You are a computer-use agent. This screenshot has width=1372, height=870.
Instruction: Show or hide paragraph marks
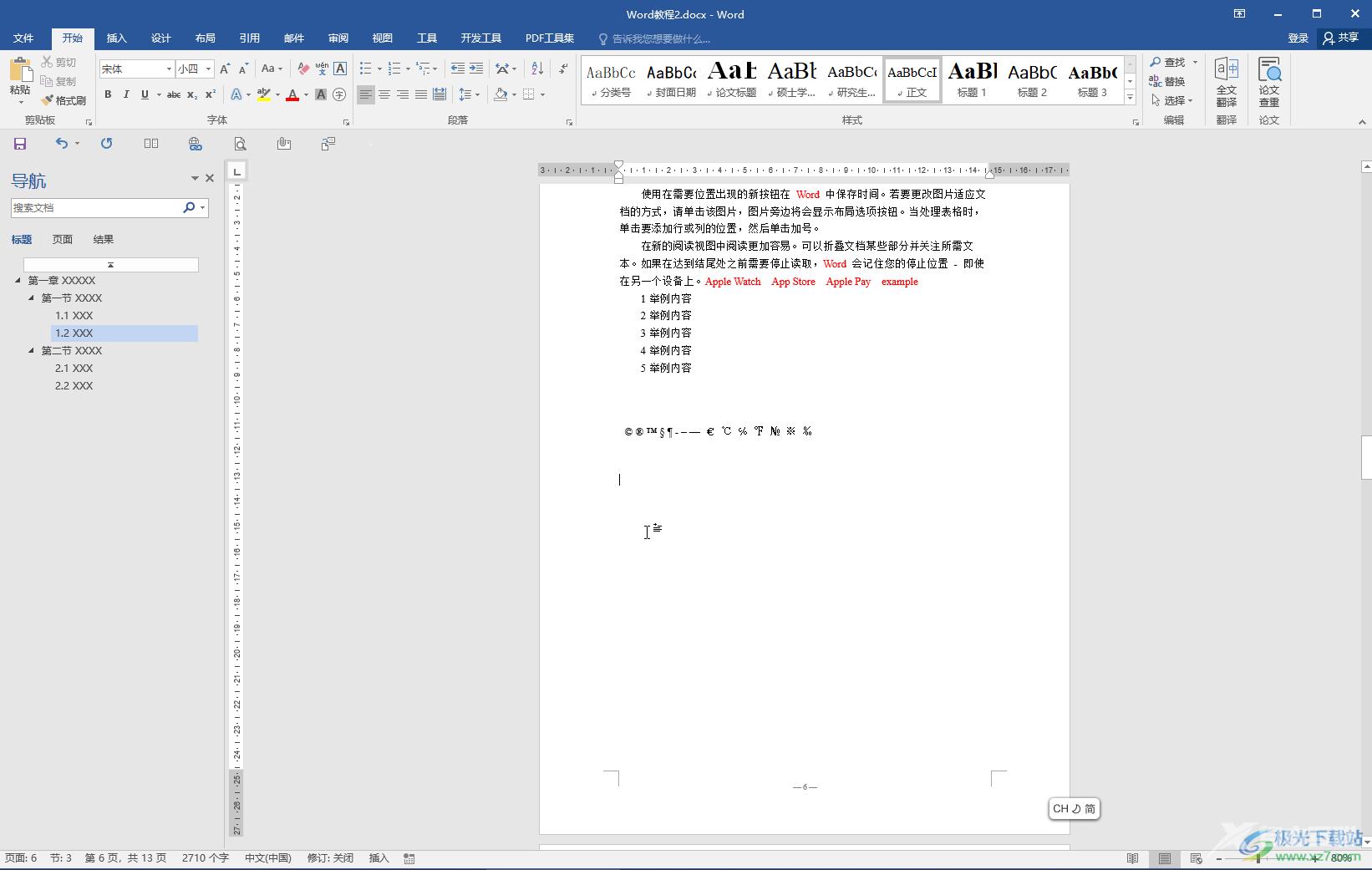(x=564, y=69)
